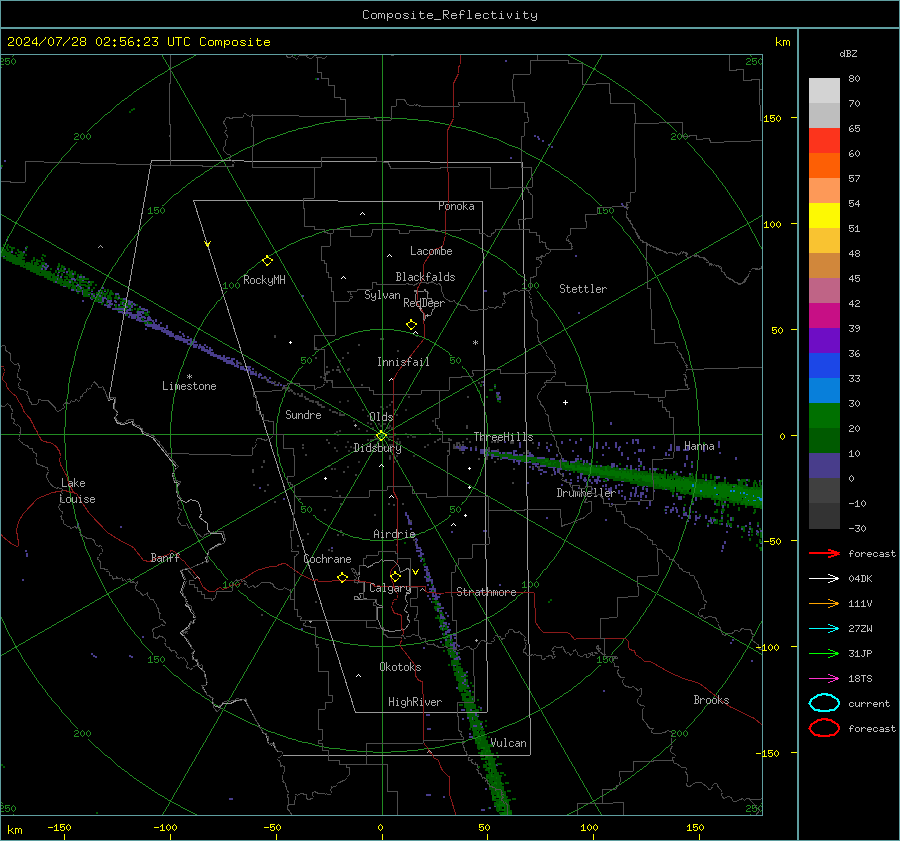This screenshot has width=900, height=841.
Task: Select the Strathmore label
Action: [486, 592]
